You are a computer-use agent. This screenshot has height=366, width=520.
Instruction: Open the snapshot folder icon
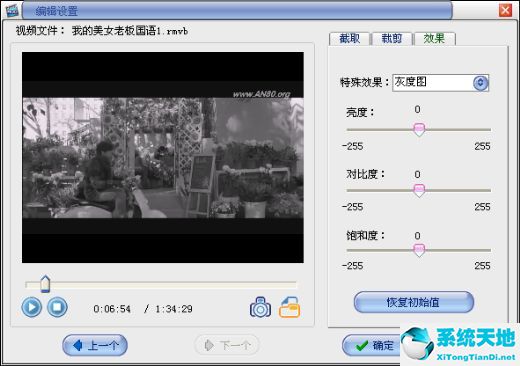tap(289, 307)
